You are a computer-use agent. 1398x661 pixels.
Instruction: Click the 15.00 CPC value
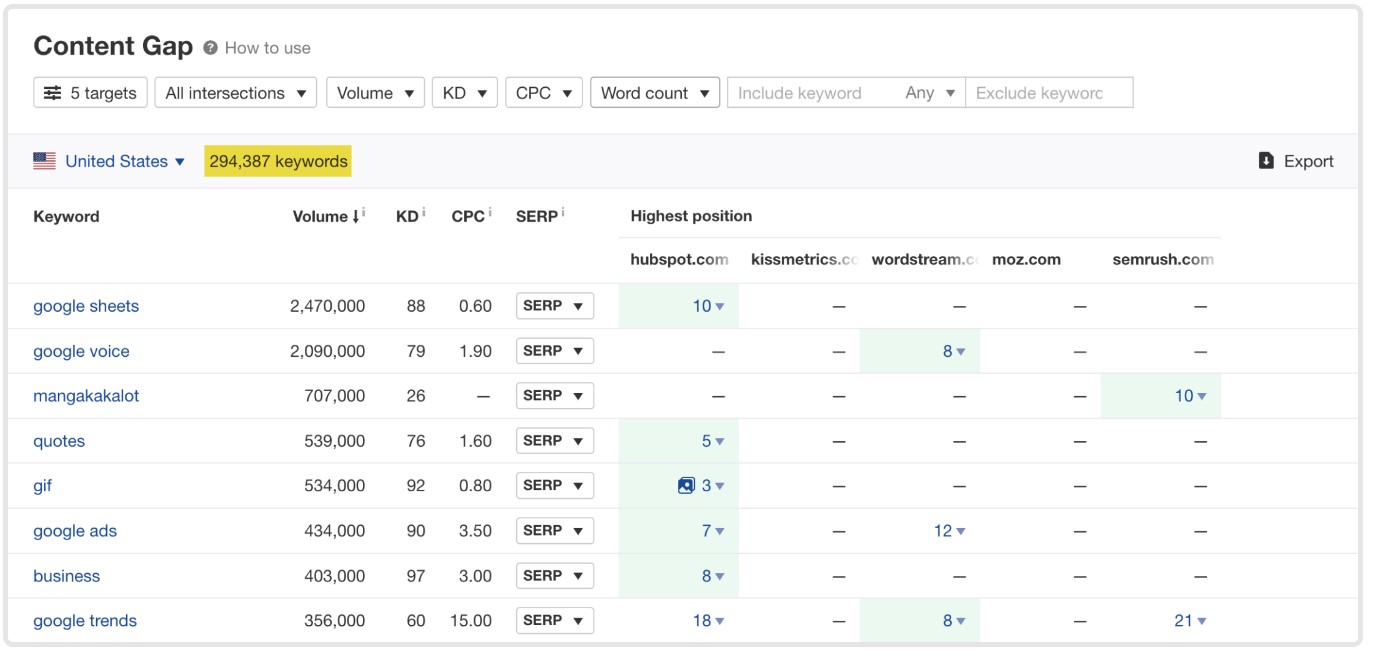click(x=471, y=621)
